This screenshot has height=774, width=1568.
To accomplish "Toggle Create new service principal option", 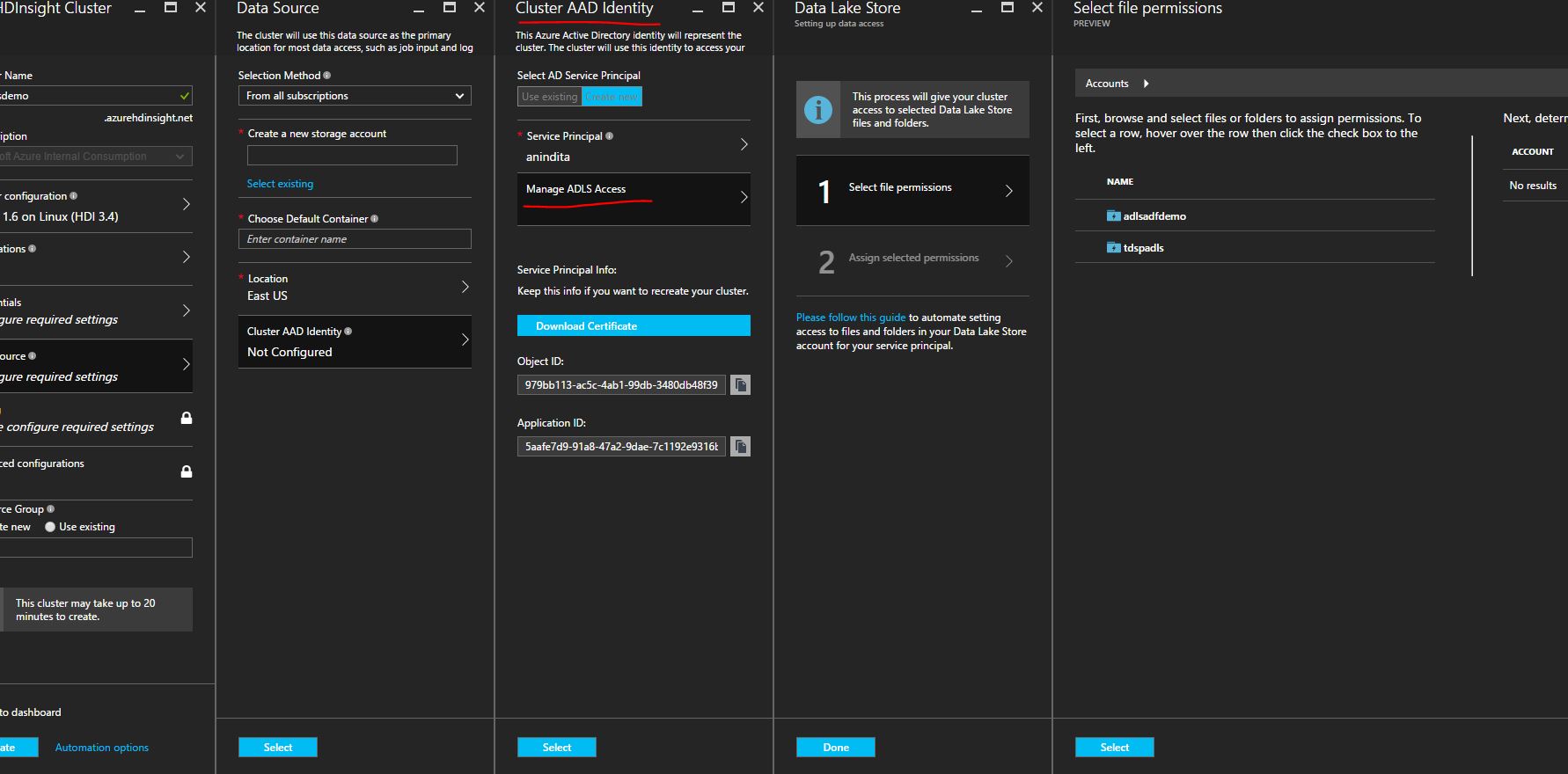I will point(612,97).
